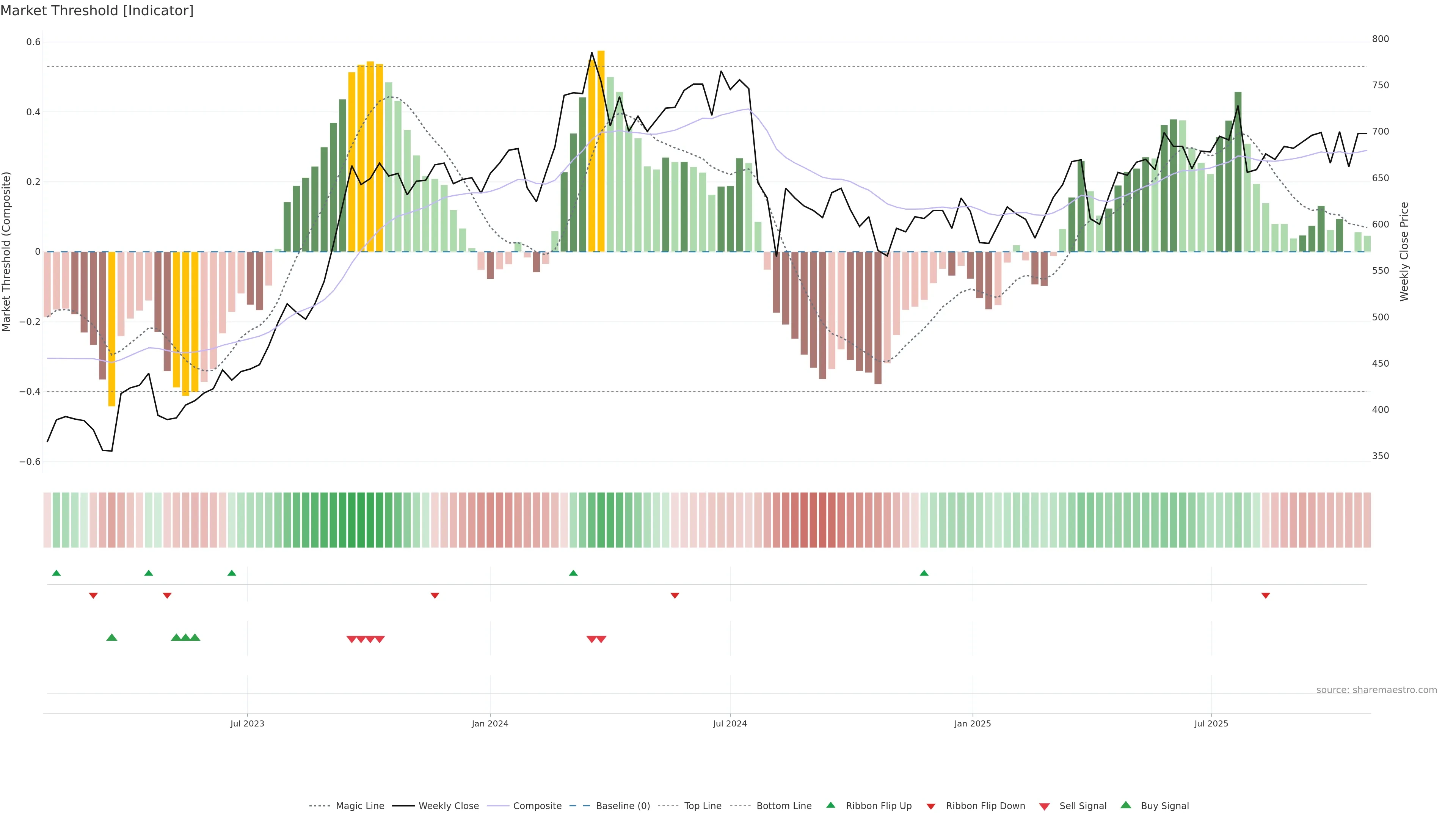Viewport: 1456px width, 819px height.
Task: Click the Weekly Close Price axis title
Action: tap(1404, 251)
